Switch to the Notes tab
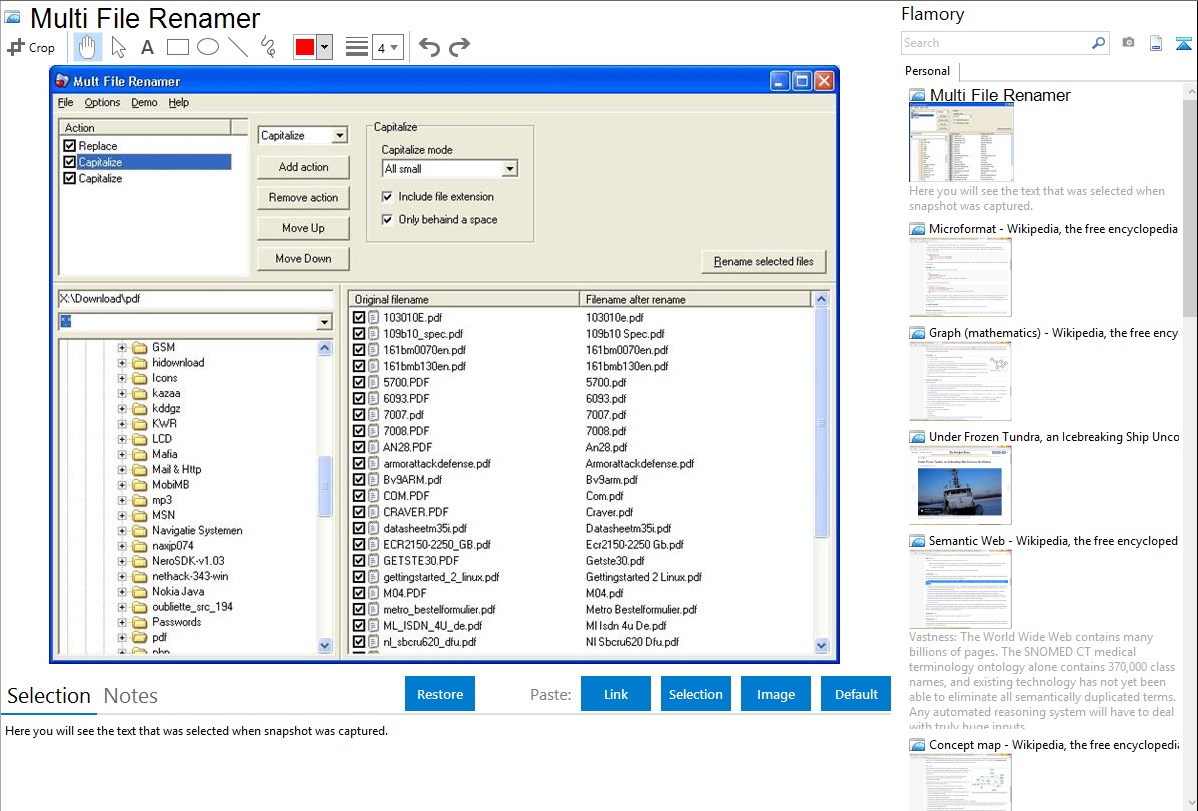This screenshot has height=811, width=1198. [x=131, y=696]
